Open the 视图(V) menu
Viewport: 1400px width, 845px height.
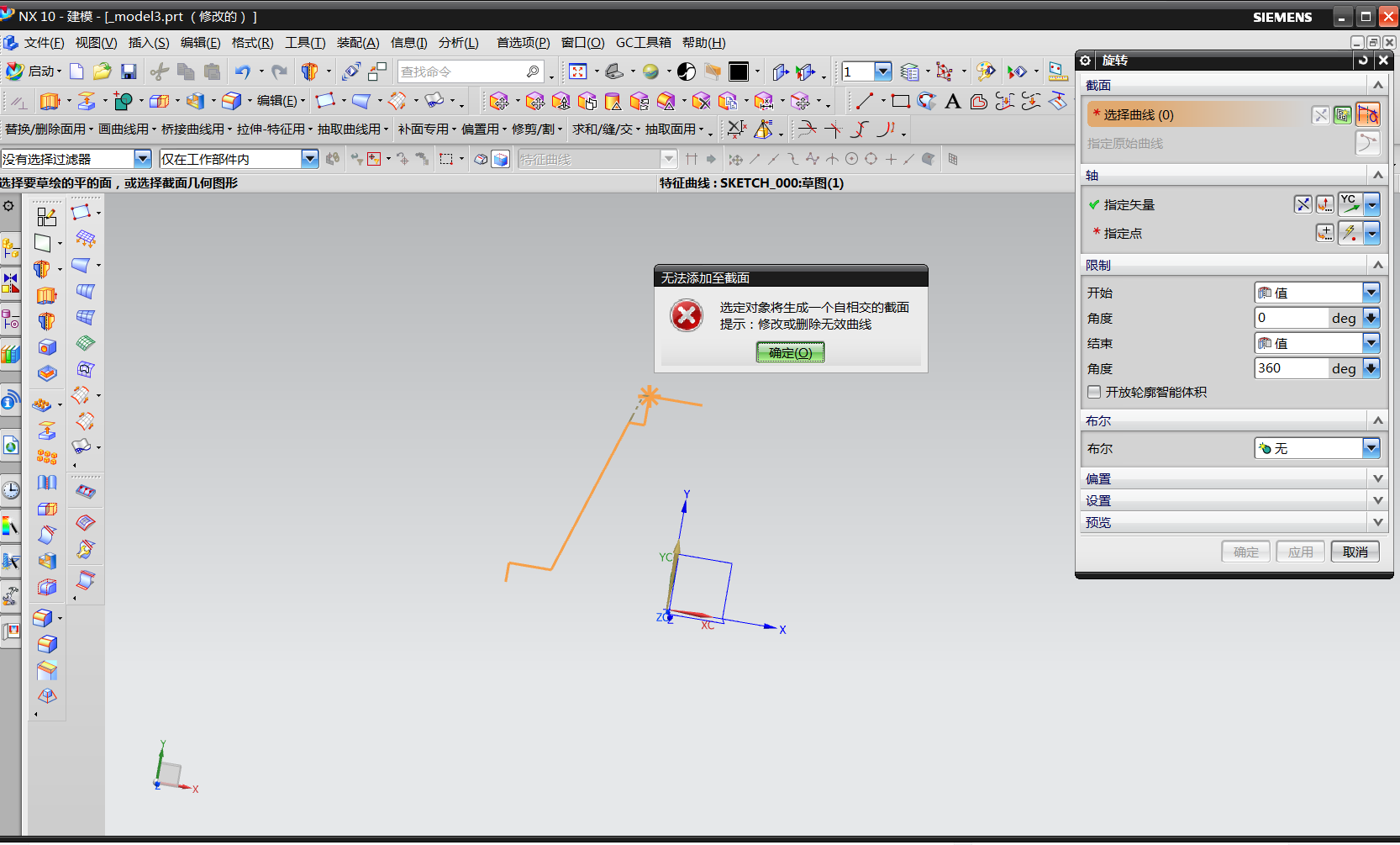96,43
